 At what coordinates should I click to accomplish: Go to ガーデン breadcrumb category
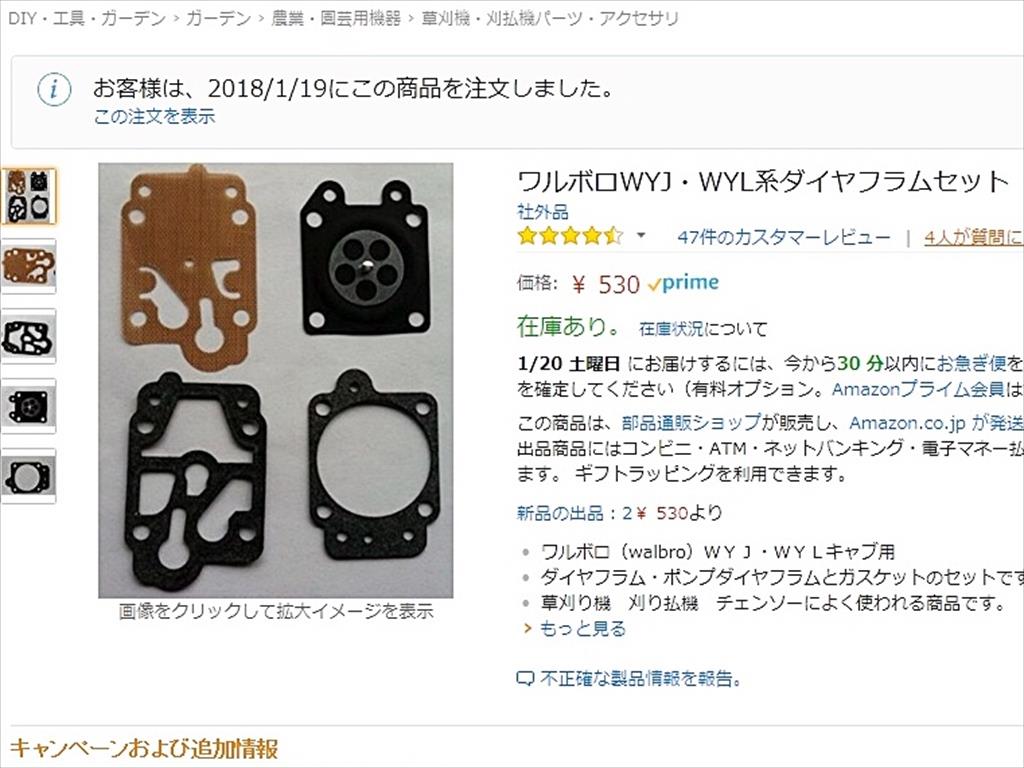[x=218, y=18]
